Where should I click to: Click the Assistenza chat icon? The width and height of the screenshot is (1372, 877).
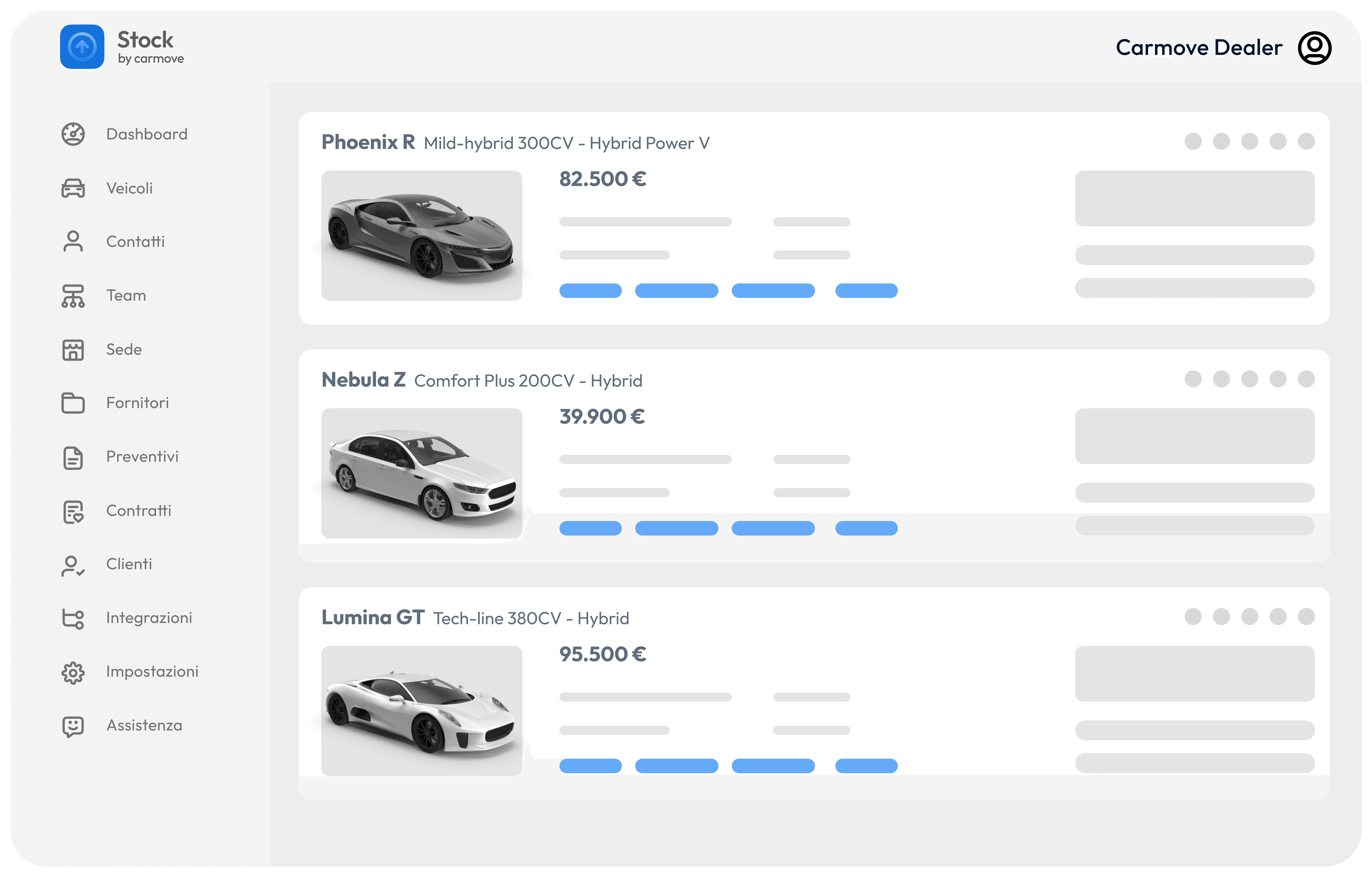click(73, 725)
